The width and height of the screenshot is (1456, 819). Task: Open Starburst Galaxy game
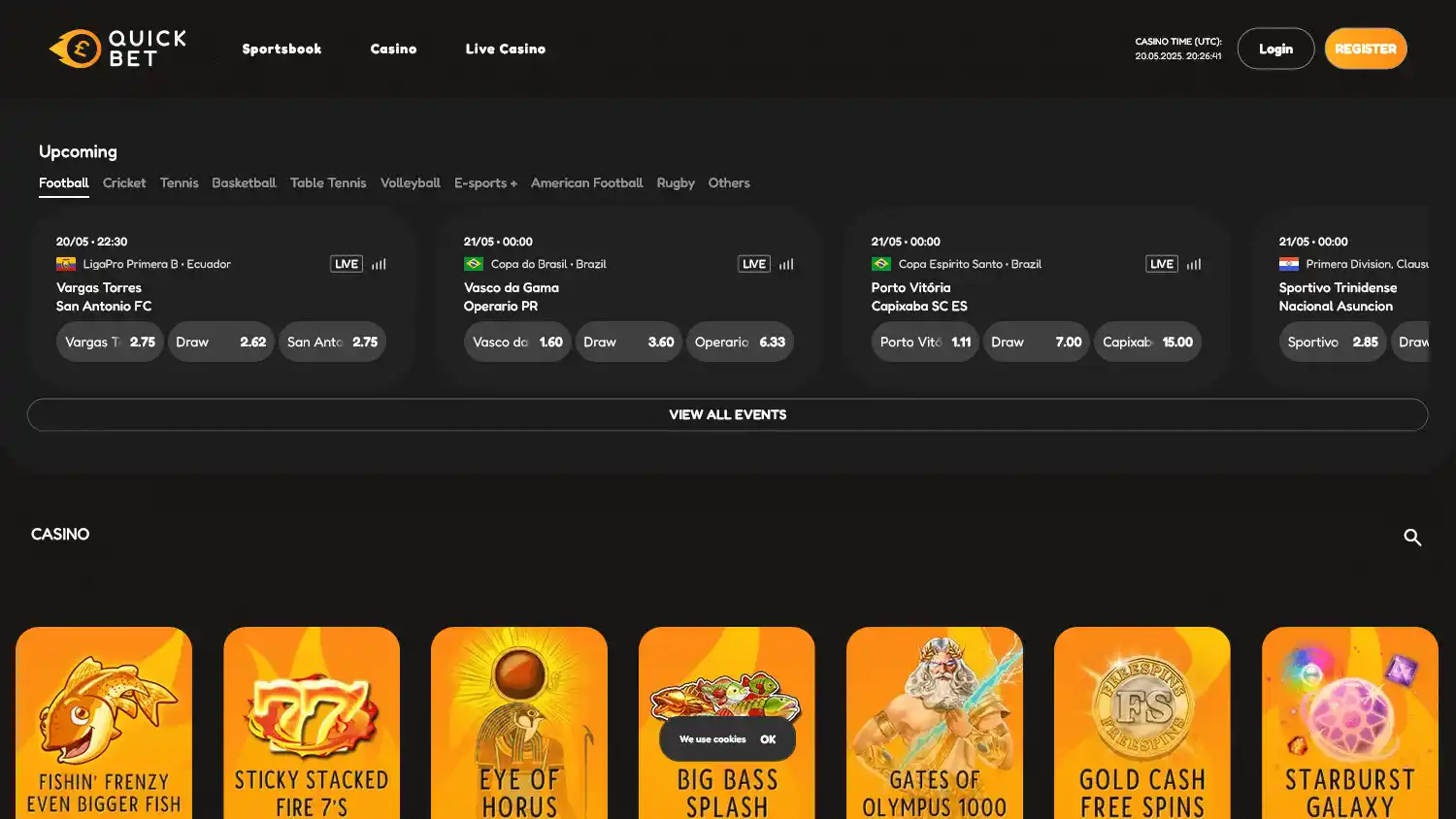pyautogui.click(x=1350, y=723)
